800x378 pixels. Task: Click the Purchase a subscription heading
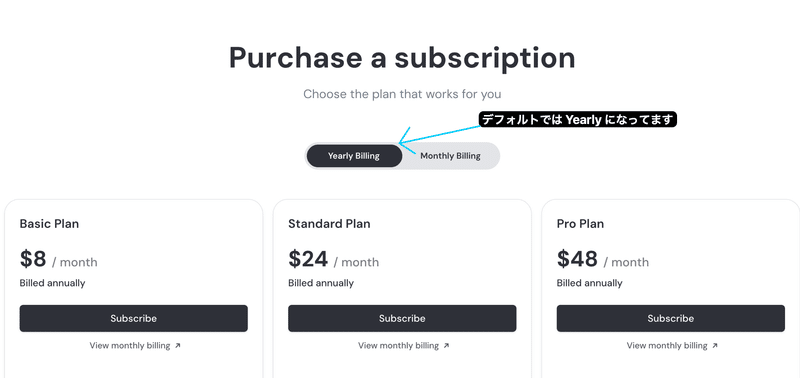[x=402, y=58]
